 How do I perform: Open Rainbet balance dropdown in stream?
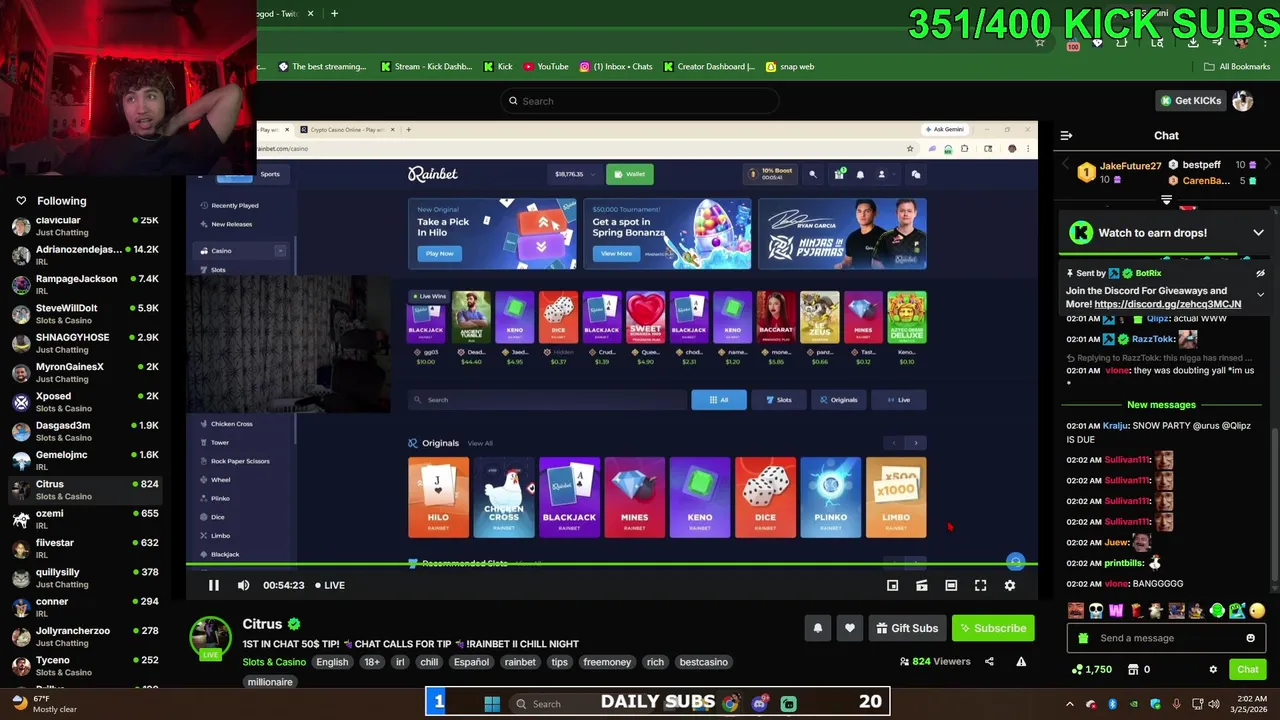coord(575,174)
